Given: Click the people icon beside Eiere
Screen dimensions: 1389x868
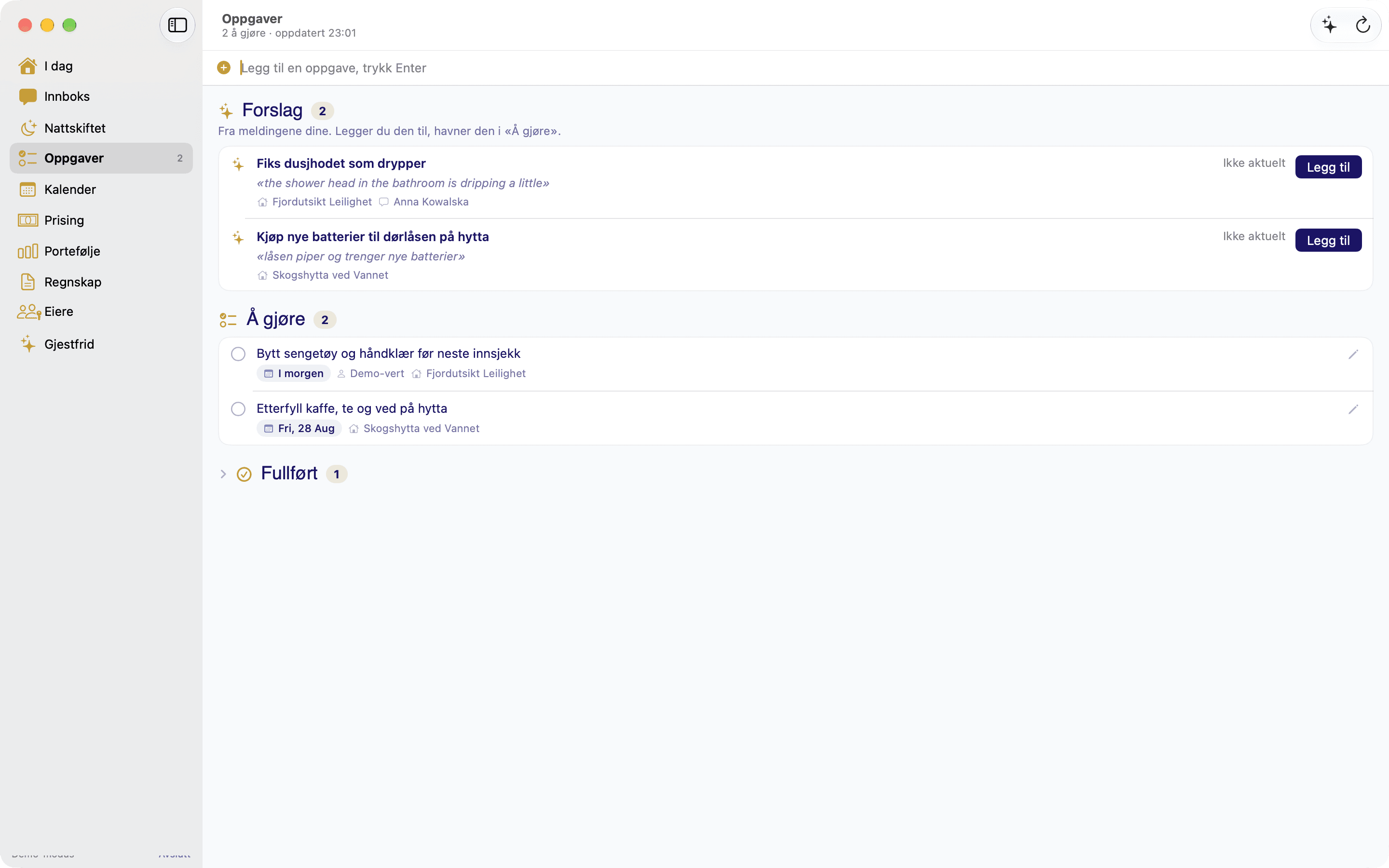Looking at the screenshot, I should pos(29,312).
